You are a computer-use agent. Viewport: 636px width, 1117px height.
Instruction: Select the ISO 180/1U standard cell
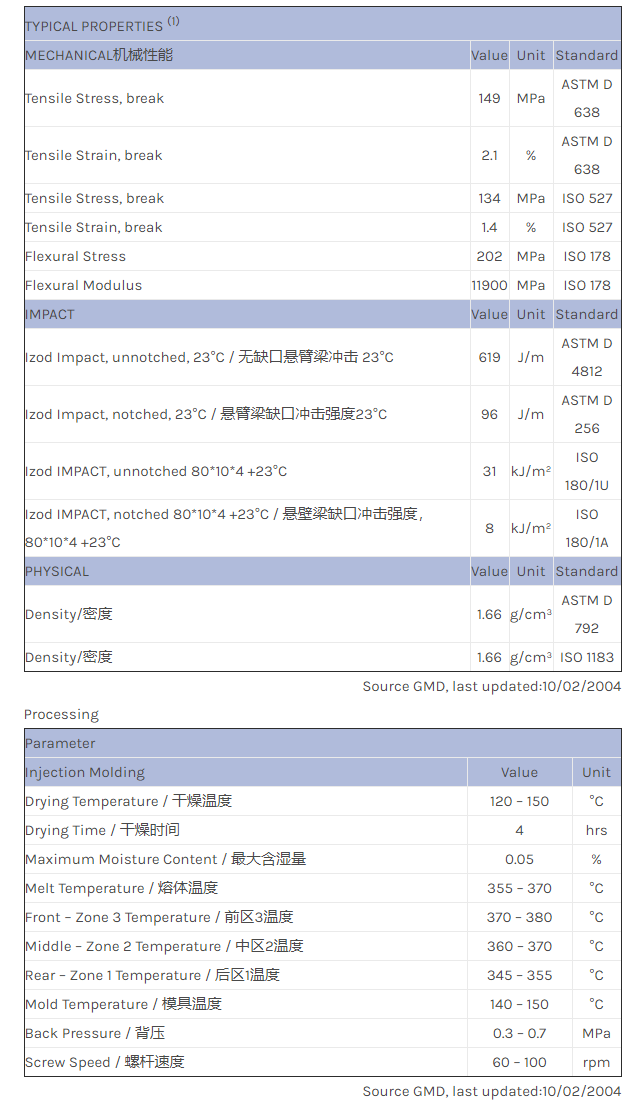587,471
